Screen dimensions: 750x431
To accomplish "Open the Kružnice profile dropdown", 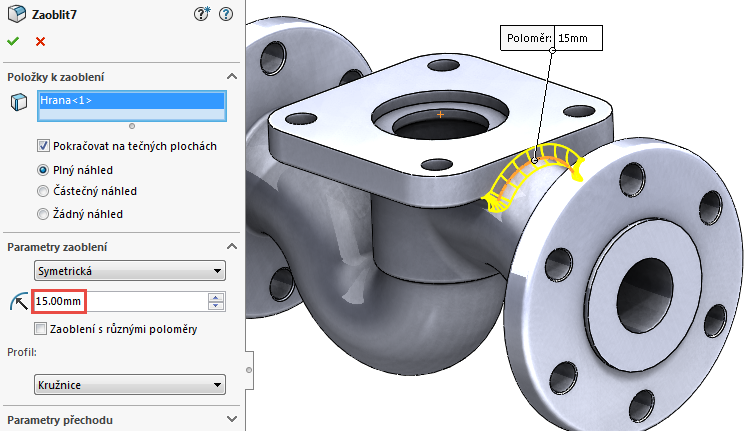I will point(130,385).
